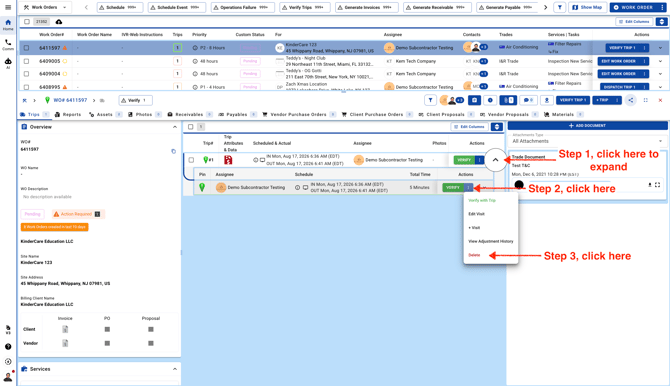Screen dimensions: 670x386
Task: Check work order 6411597 row
Action: [26, 48]
